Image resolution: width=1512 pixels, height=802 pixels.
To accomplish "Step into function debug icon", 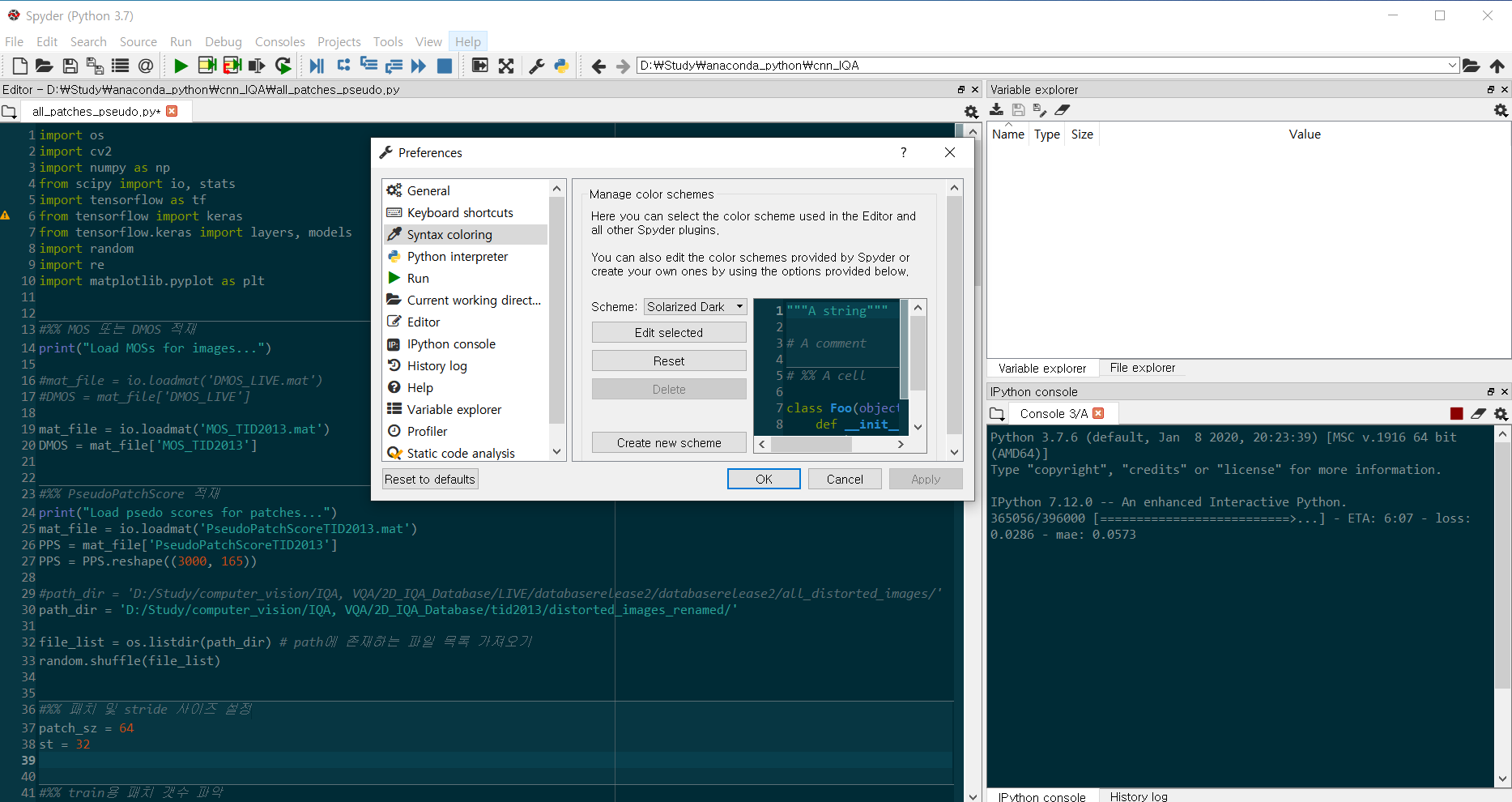I will coord(368,66).
